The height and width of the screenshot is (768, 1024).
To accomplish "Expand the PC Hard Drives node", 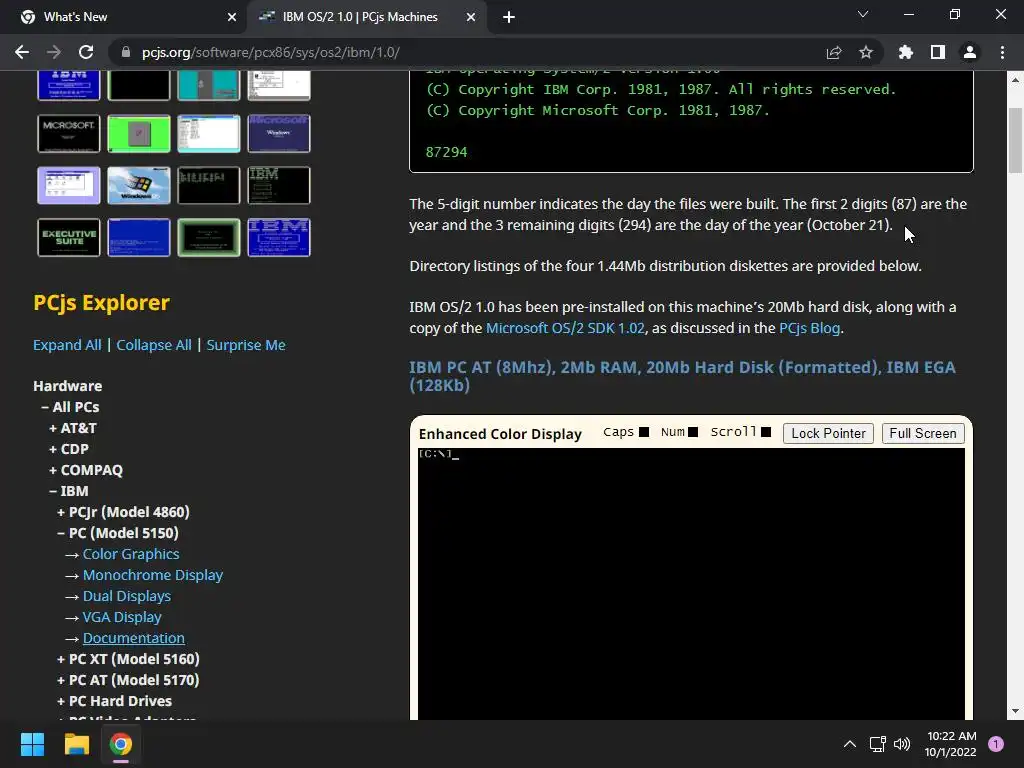I will coord(114,701).
